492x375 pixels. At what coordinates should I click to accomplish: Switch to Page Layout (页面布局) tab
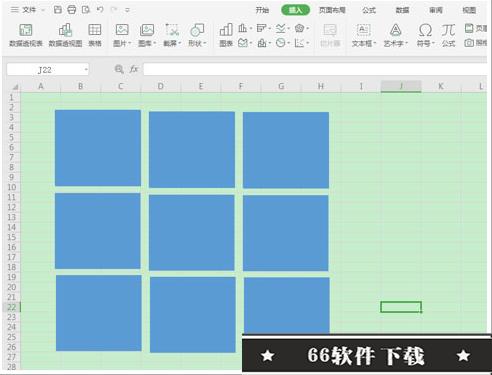[x=332, y=10]
